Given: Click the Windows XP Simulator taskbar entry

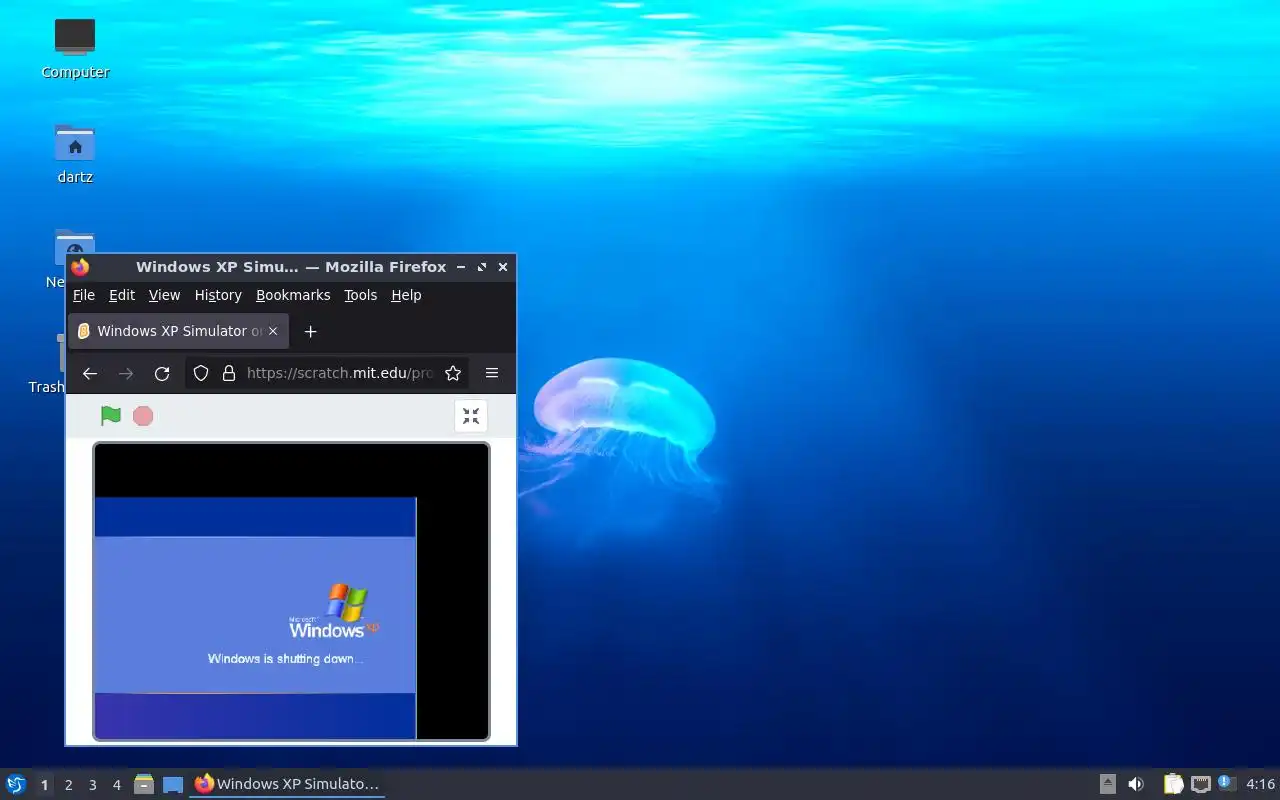Looking at the screenshot, I should [x=287, y=784].
